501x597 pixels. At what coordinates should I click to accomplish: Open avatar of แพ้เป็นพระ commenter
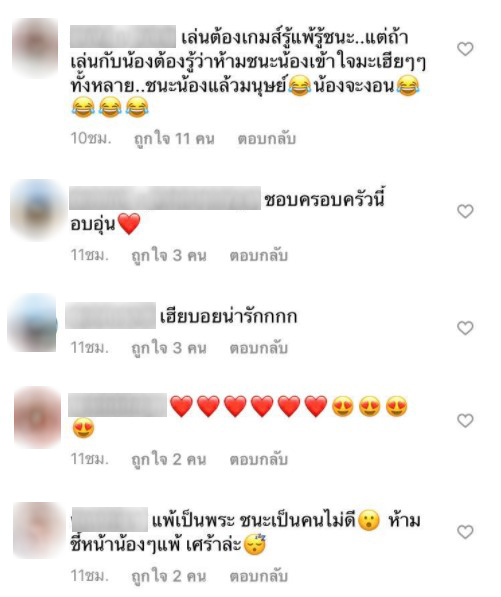point(38,530)
